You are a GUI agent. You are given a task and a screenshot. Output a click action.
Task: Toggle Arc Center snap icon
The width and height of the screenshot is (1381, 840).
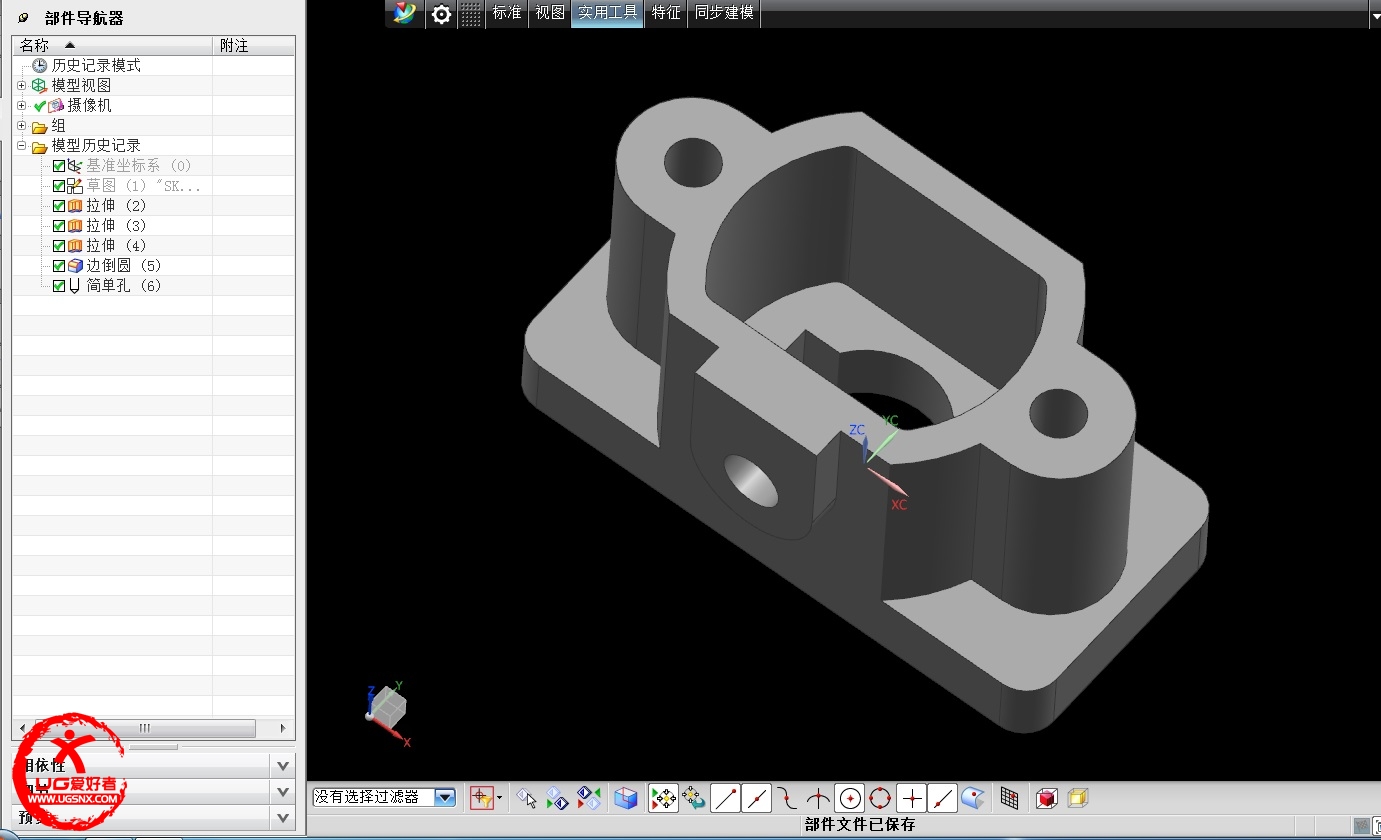850,798
